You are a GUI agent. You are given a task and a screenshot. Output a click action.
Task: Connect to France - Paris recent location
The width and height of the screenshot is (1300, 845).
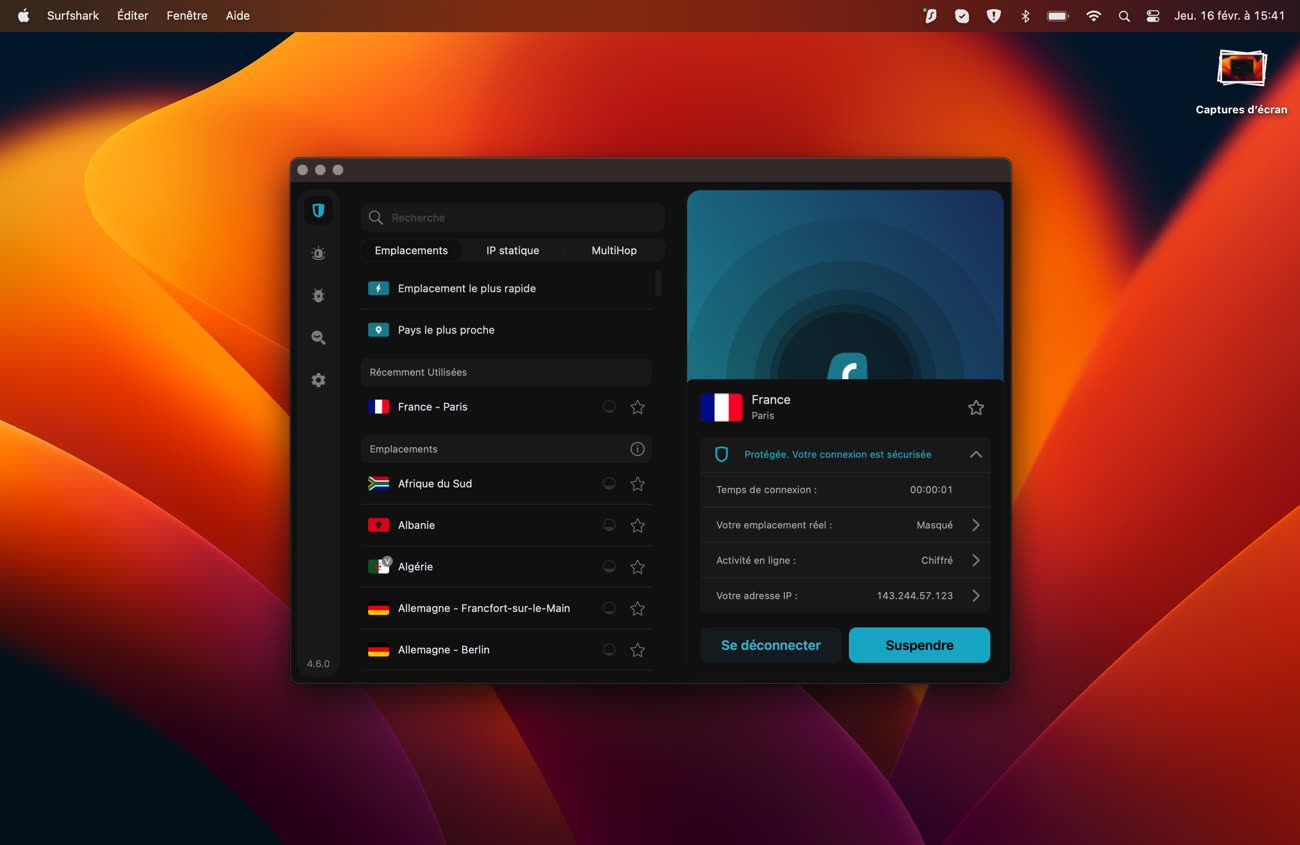[506, 407]
